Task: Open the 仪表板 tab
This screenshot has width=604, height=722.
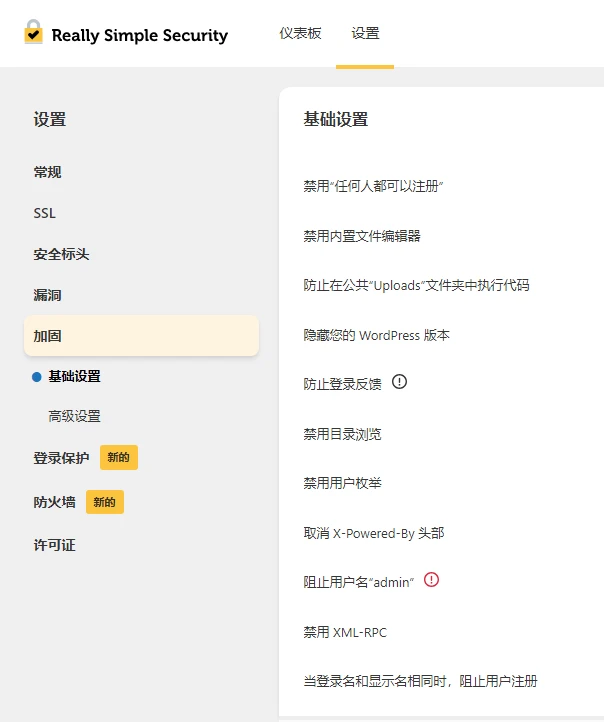Action: tap(300, 33)
